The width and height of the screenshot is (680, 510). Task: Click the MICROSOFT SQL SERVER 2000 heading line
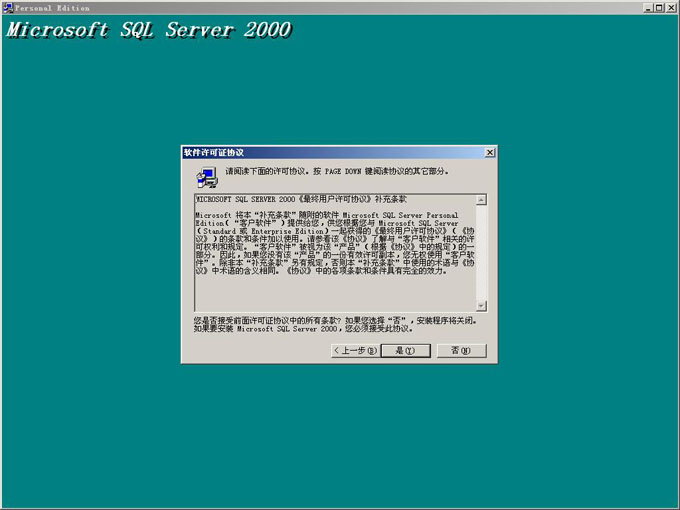click(x=301, y=199)
